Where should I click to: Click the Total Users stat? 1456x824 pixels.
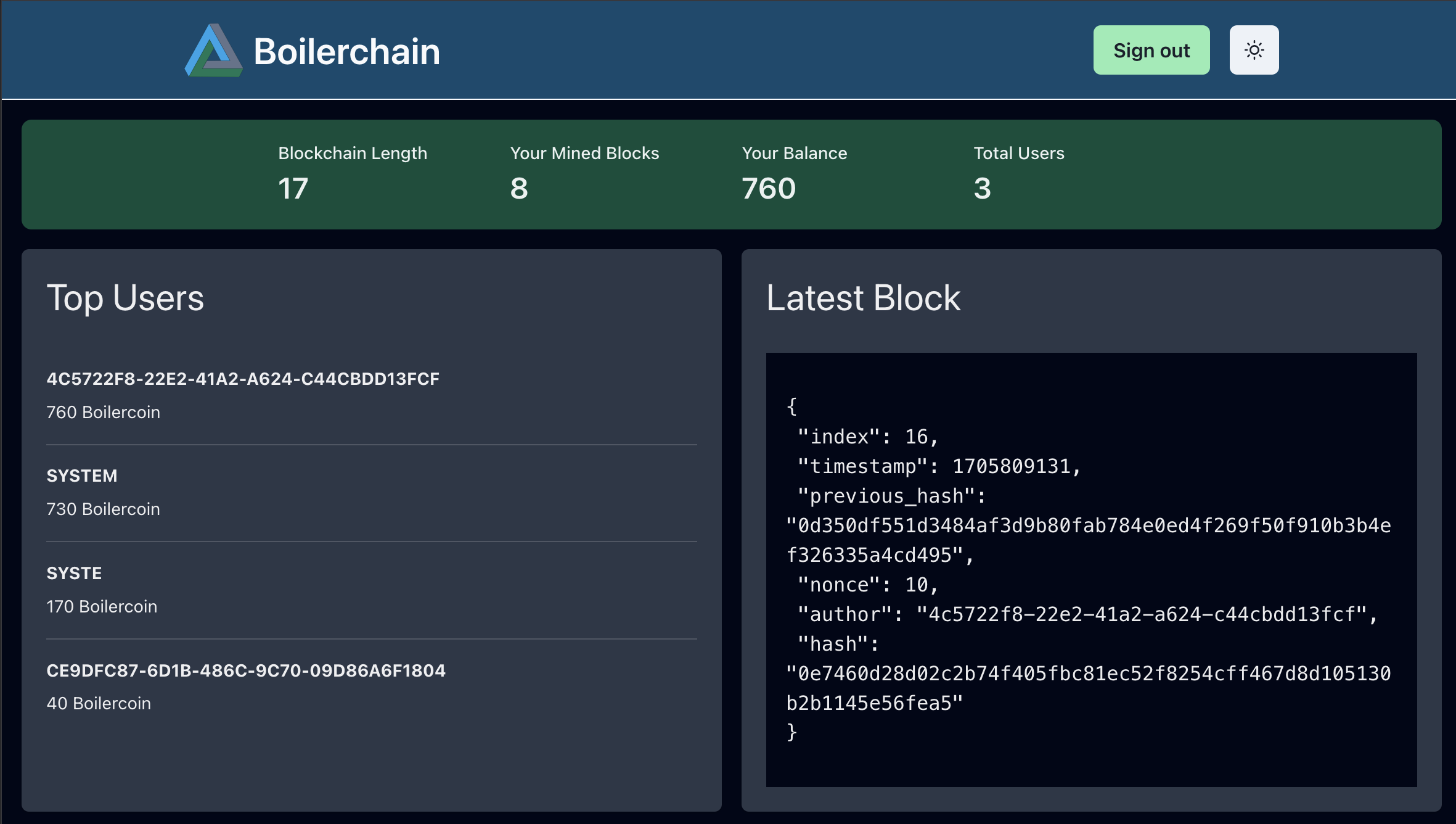click(x=1018, y=153)
